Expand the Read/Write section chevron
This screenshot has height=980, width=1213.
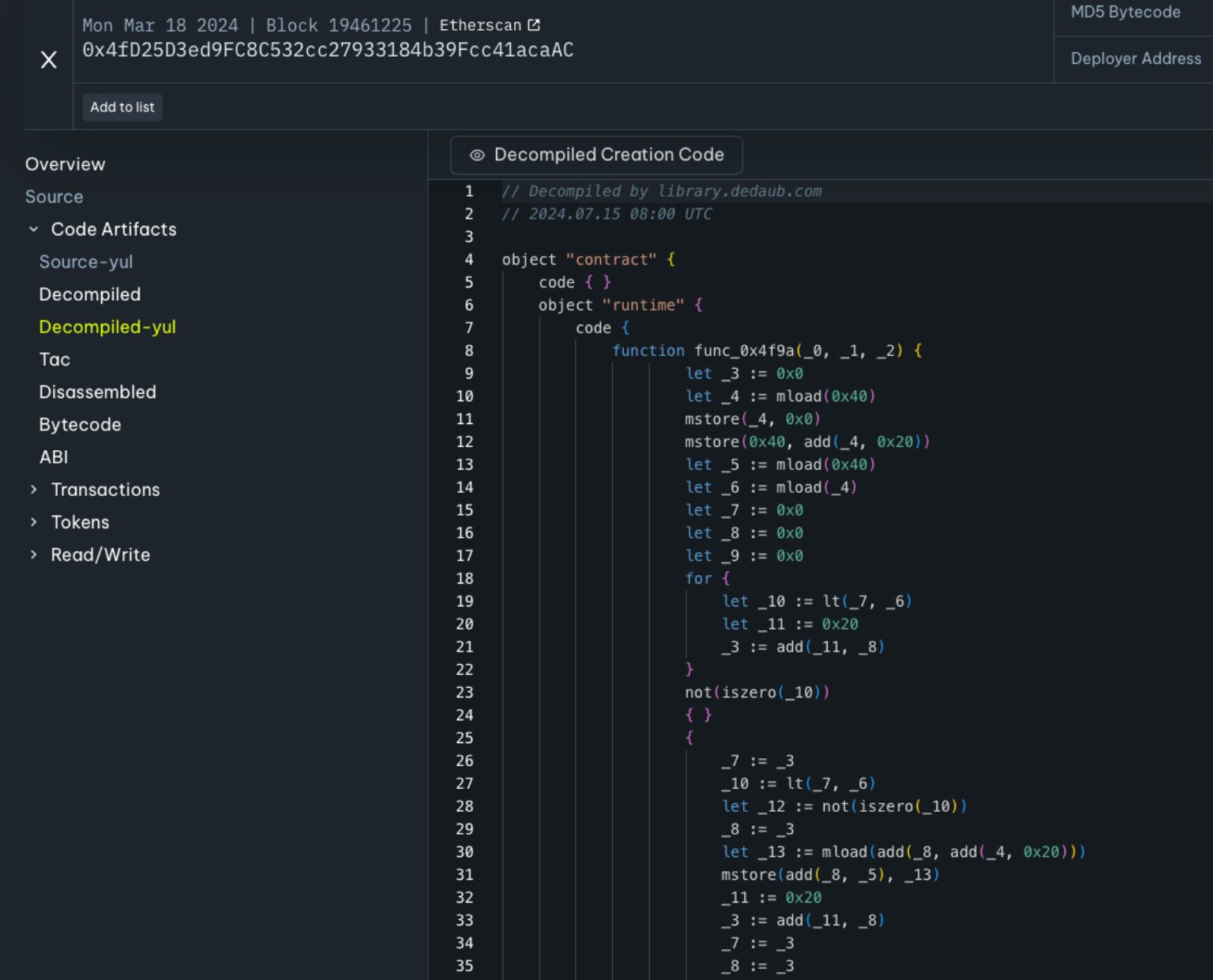[x=33, y=555]
